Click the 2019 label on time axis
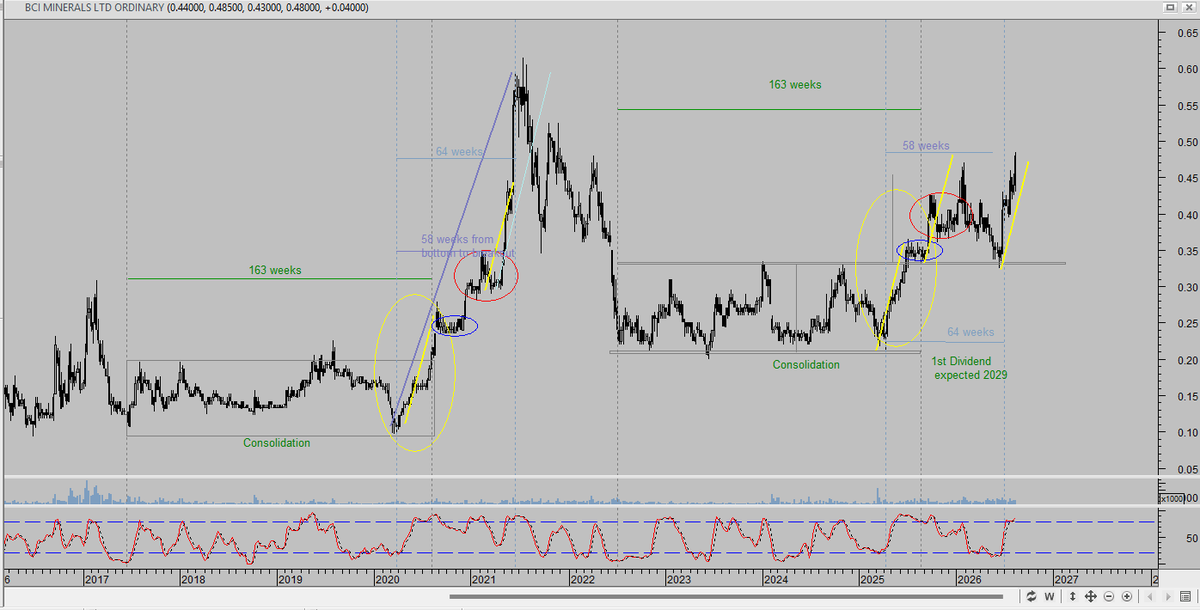The height and width of the screenshot is (610, 1200). [x=290, y=579]
